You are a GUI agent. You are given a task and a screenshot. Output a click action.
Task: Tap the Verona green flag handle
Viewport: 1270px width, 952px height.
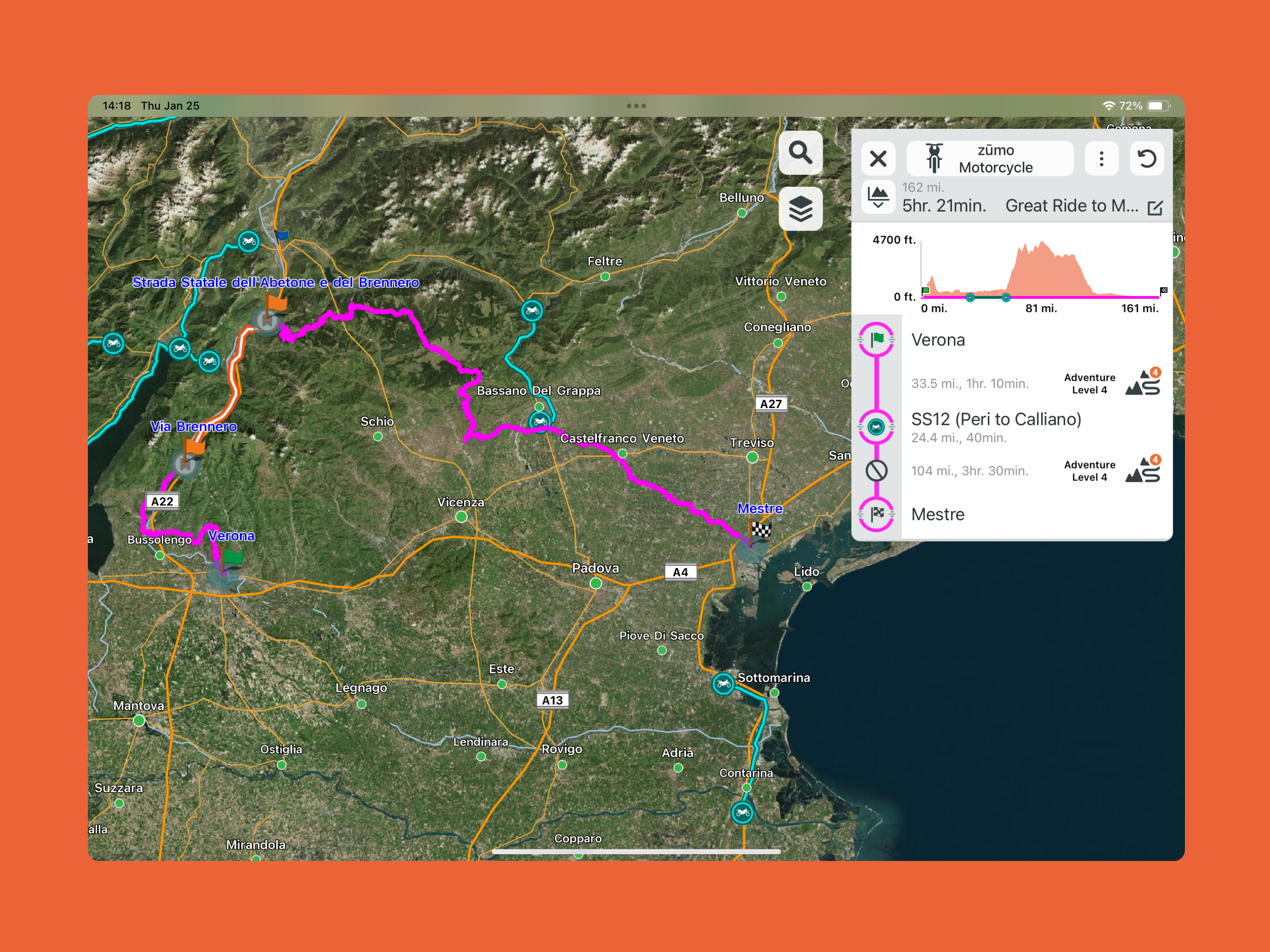(876, 340)
